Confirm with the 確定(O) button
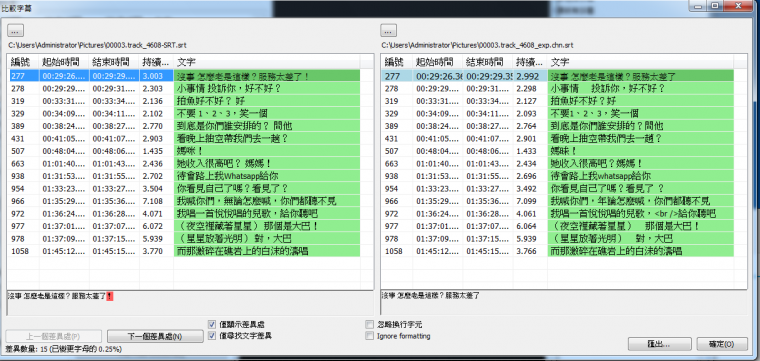760x361 pixels. point(722,344)
